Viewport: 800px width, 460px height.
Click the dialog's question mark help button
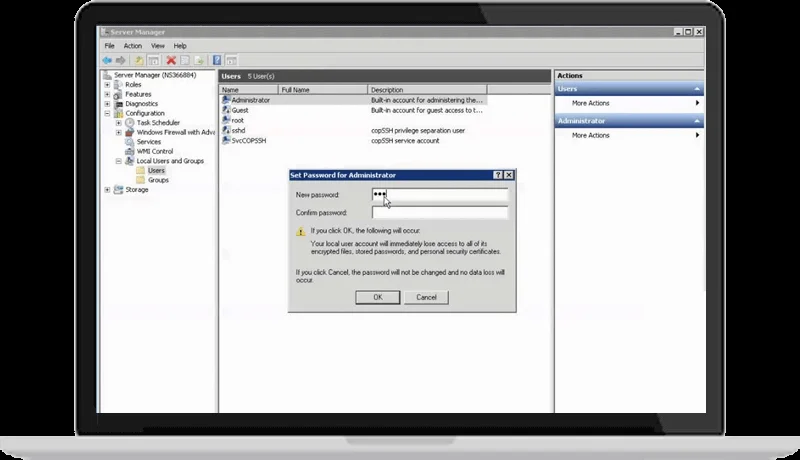click(x=498, y=175)
